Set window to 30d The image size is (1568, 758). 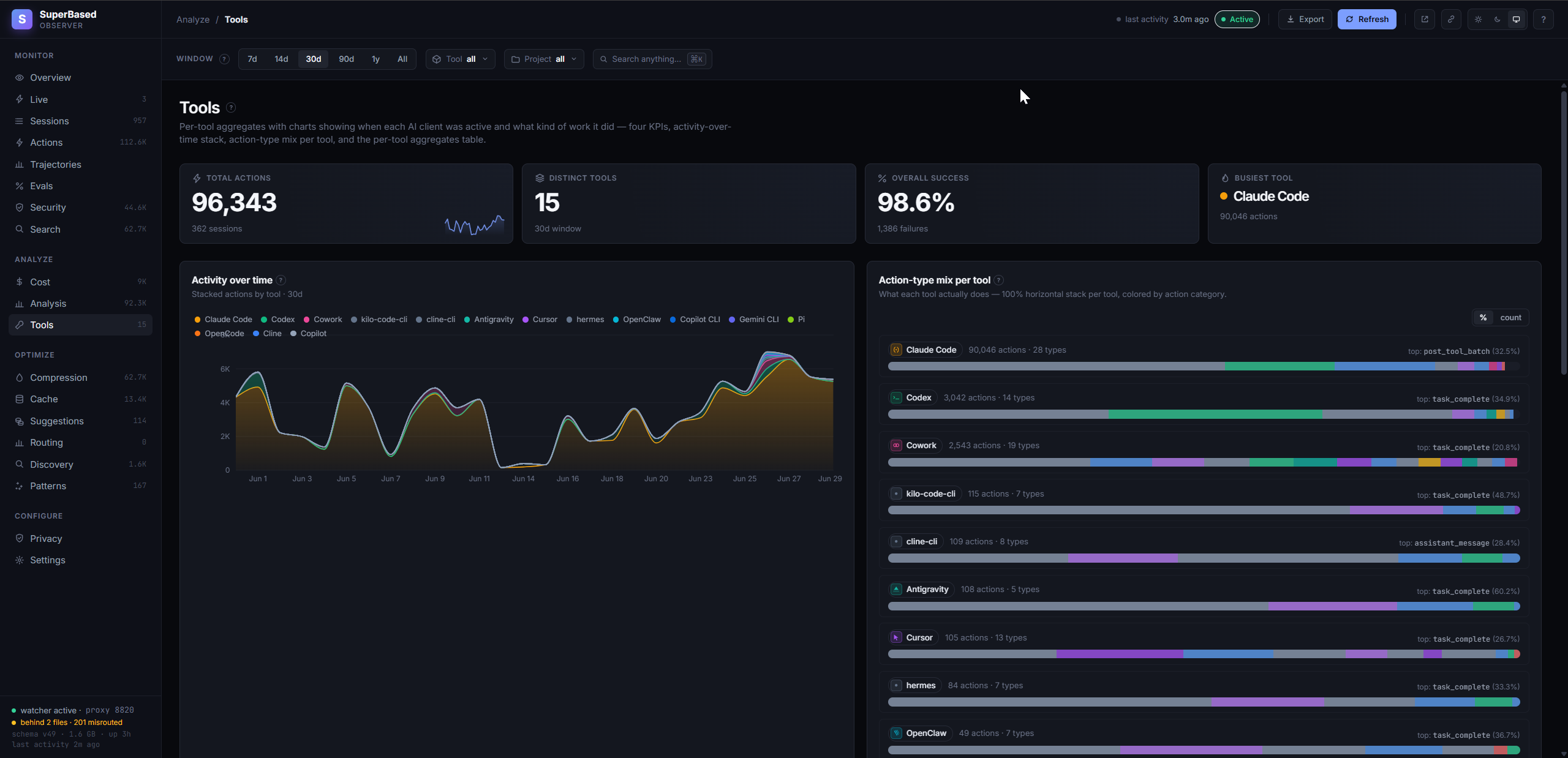click(314, 59)
